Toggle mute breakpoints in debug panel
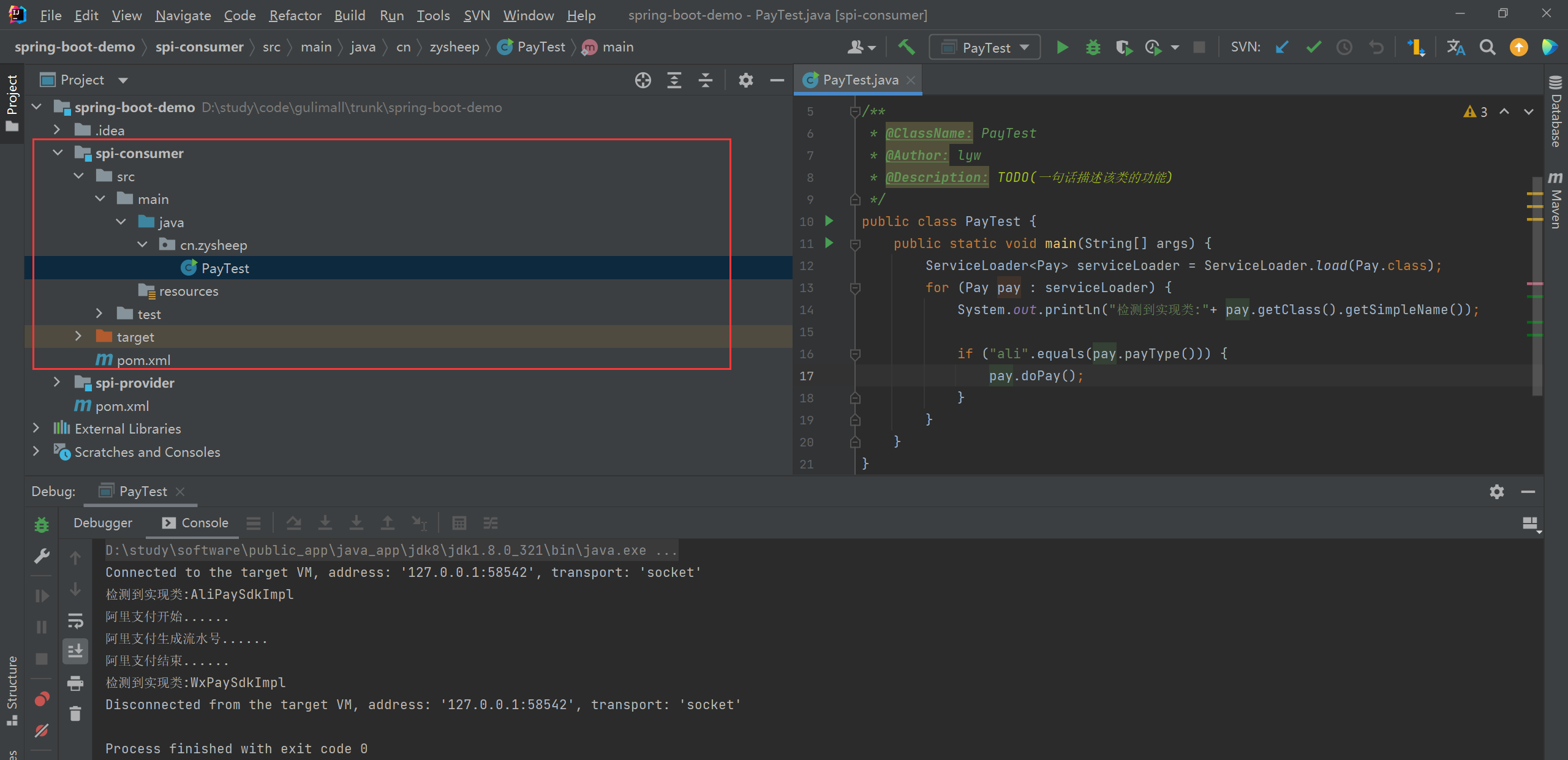Screen dimensions: 1568x760 coord(42,730)
